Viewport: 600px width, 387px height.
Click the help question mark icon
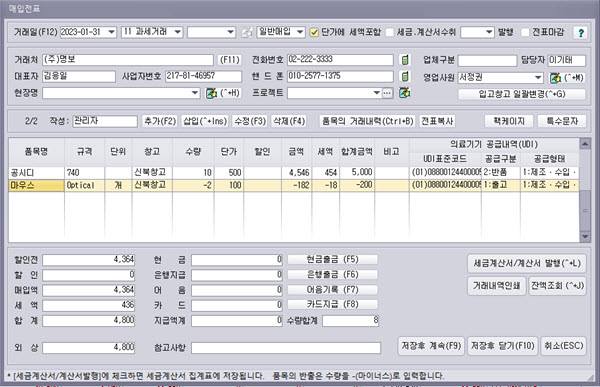click(580, 33)
